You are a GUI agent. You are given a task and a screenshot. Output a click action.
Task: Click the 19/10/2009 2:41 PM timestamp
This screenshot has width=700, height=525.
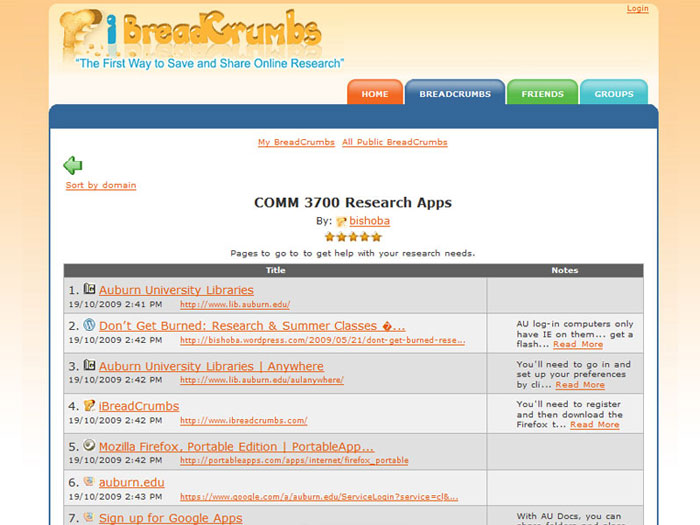115,304
